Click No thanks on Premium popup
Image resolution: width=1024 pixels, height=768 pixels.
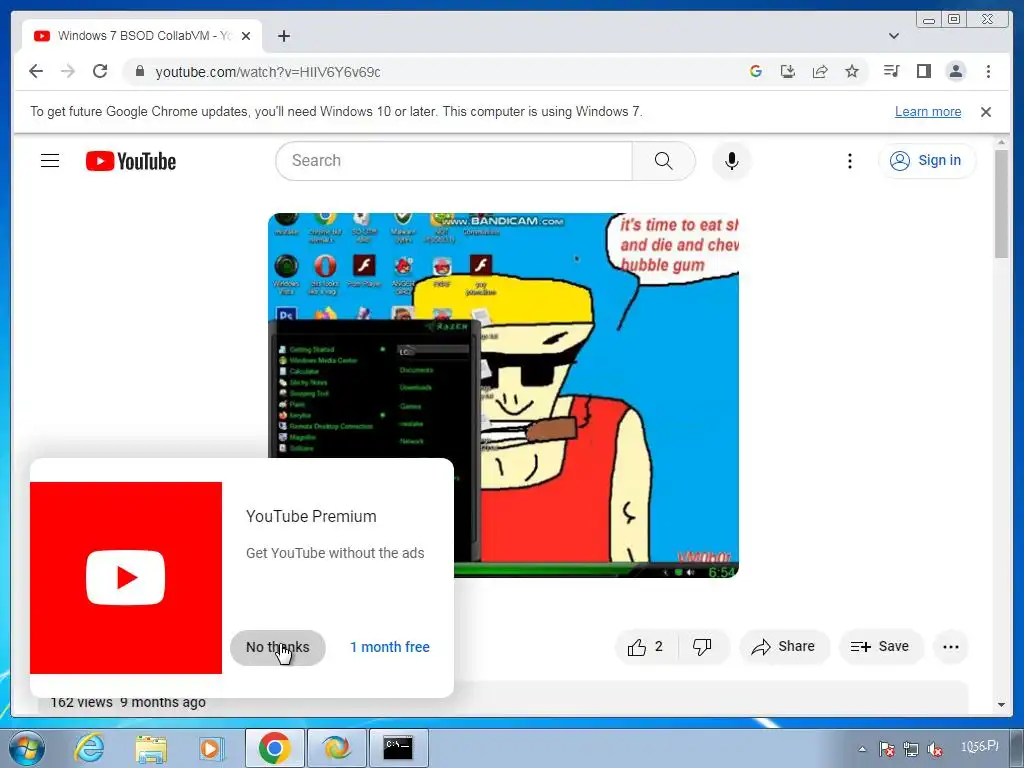point(278,647)
